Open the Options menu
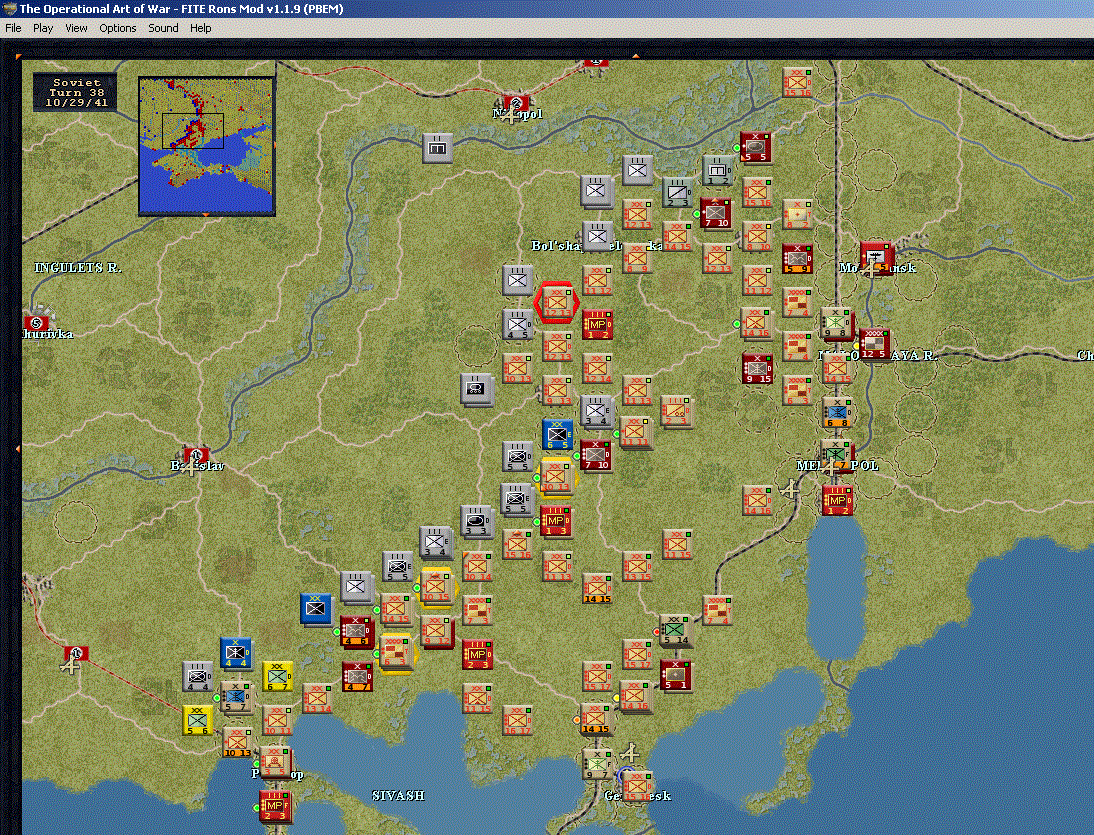Image resolution: width=1094 pixels, height=835 pixels. pyautogui.click(x=117, y=28)
